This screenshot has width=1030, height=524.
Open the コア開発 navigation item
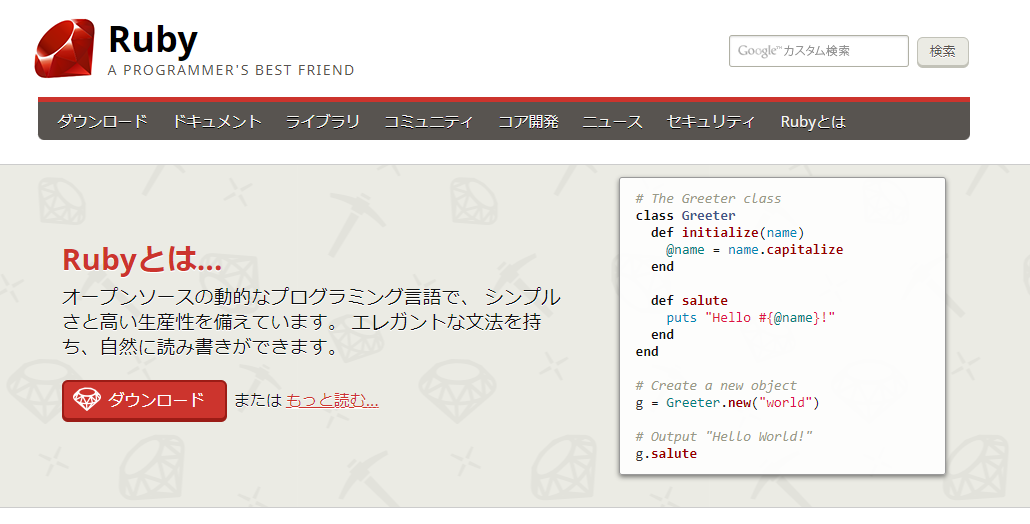[x=528, y=121]
